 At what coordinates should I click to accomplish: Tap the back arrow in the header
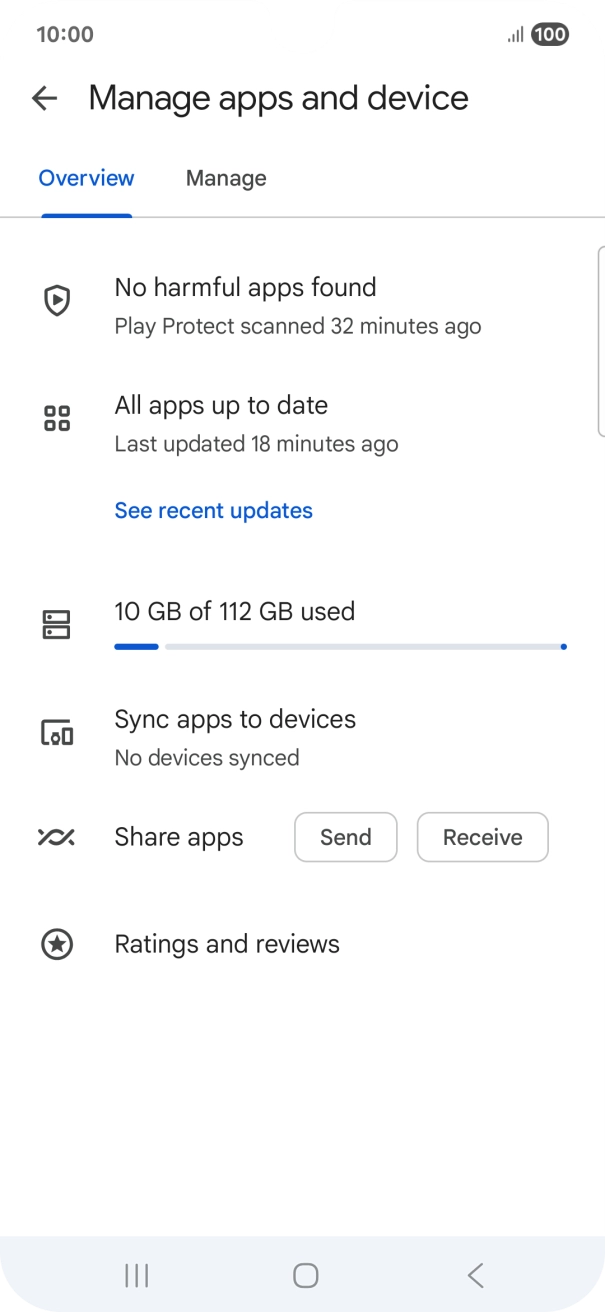44,98
